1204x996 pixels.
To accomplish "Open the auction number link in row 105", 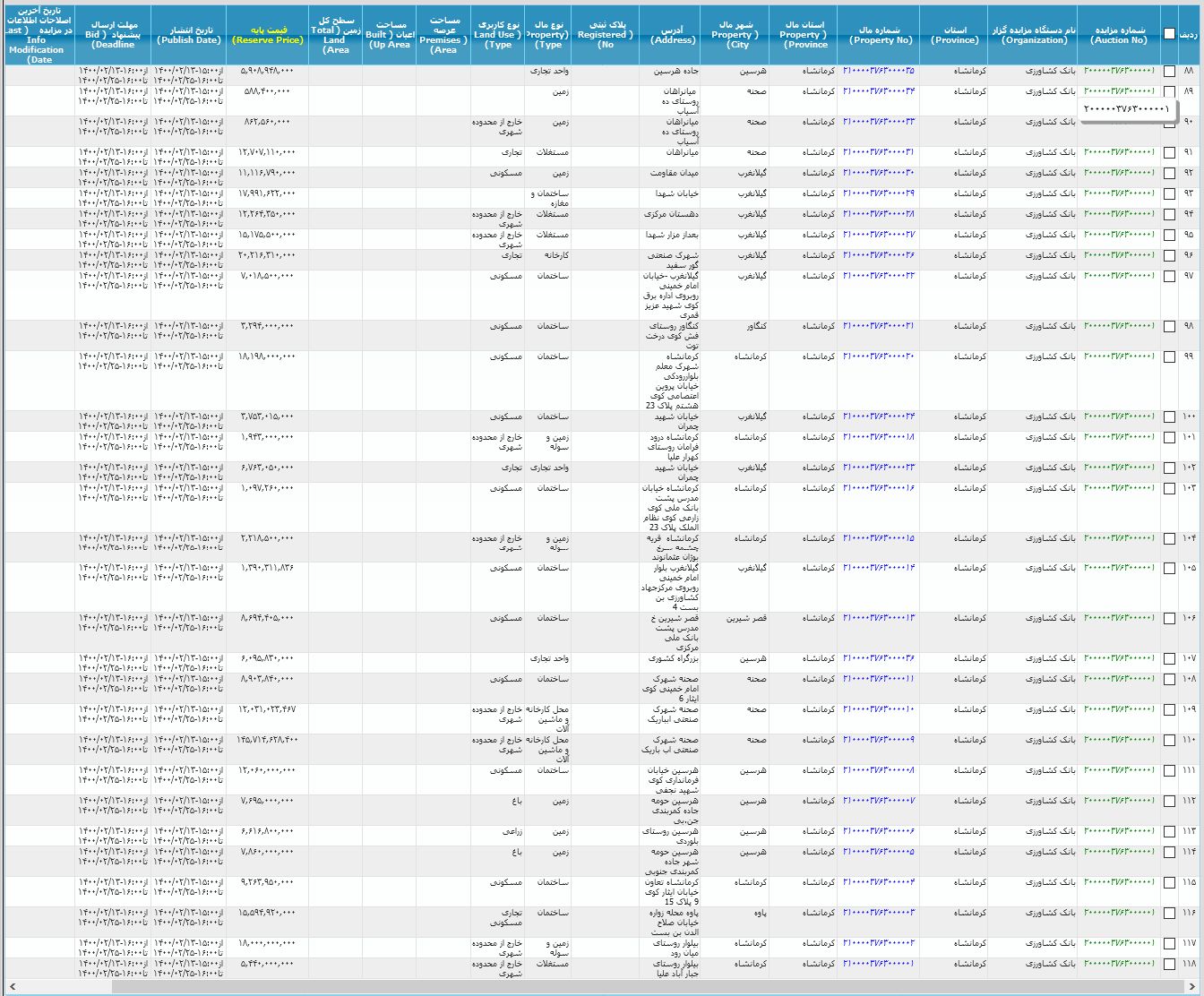I will click(1119, 568).
